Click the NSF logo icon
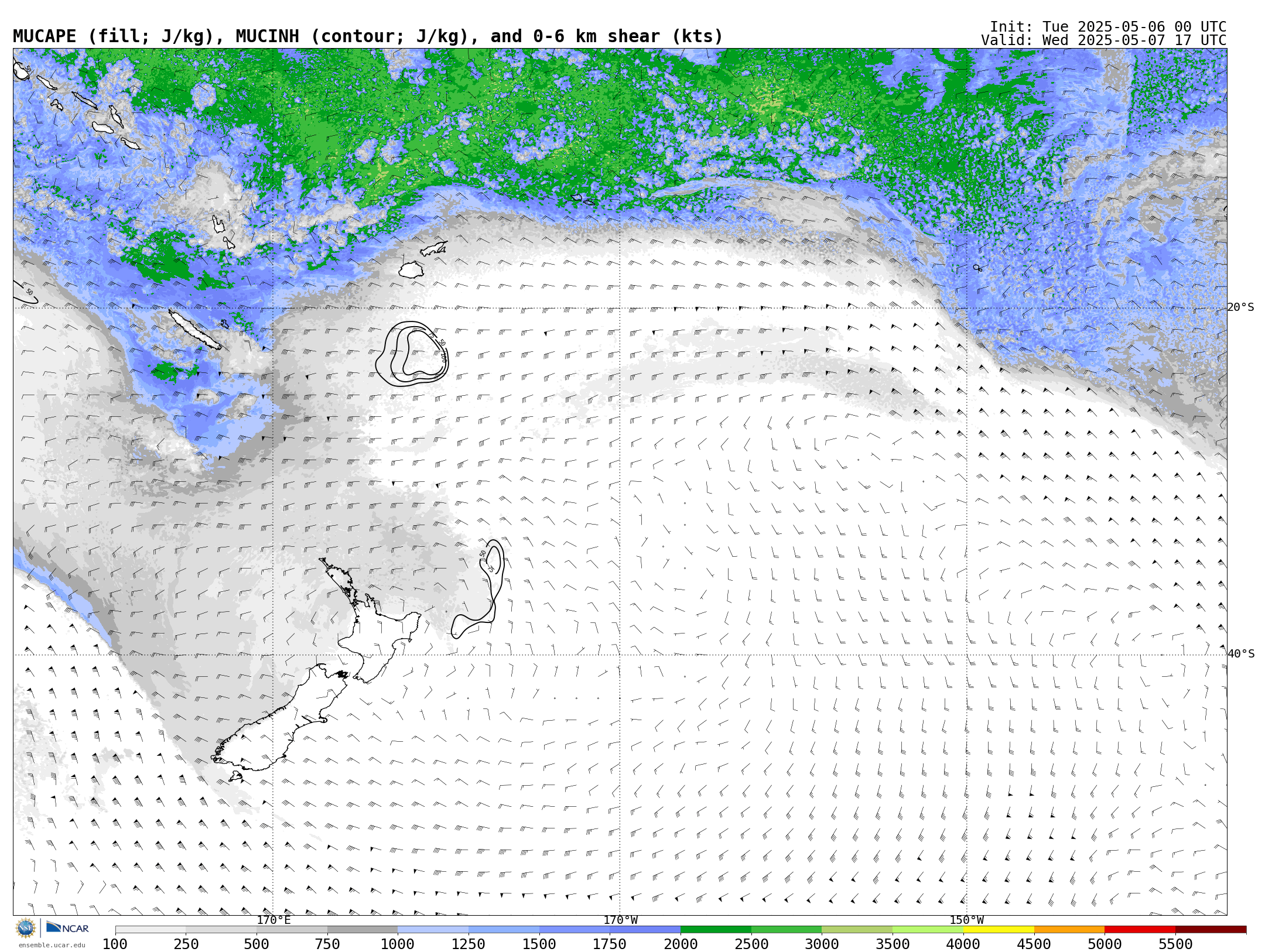 [26, 928]
